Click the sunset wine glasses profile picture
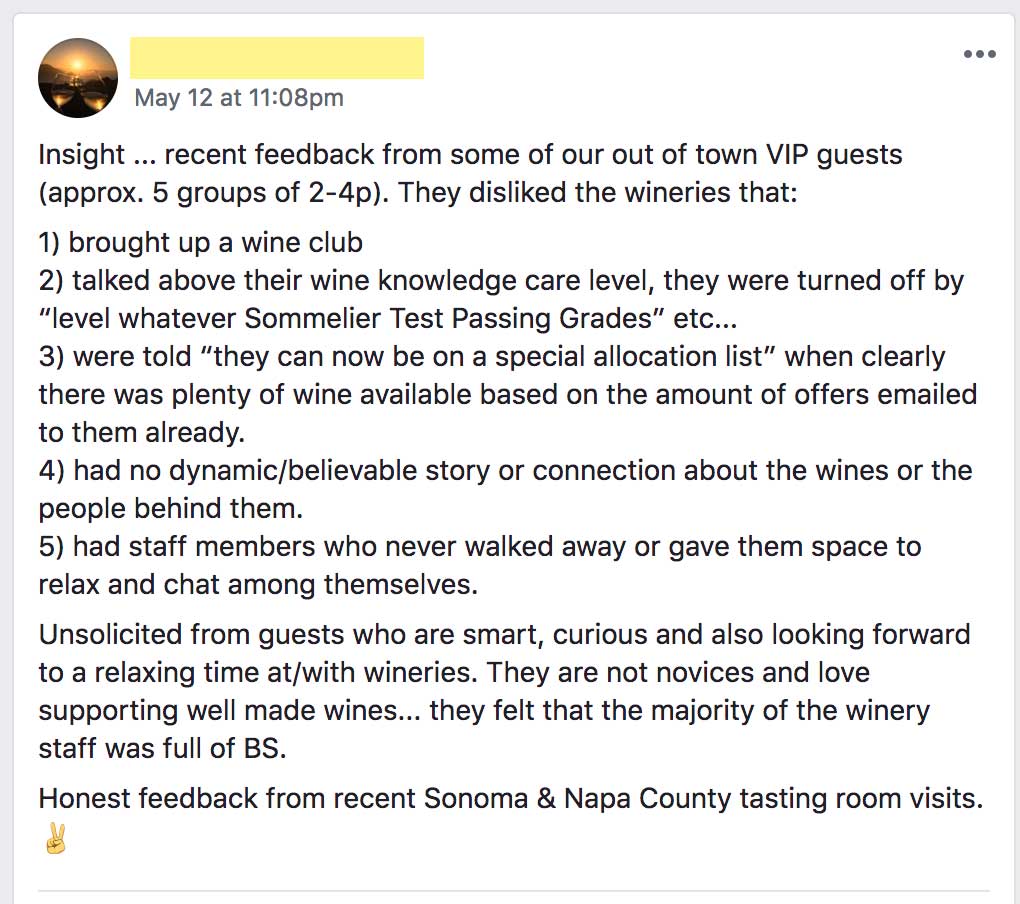This screenshot has width=1020, height=904. coord(78,78)
